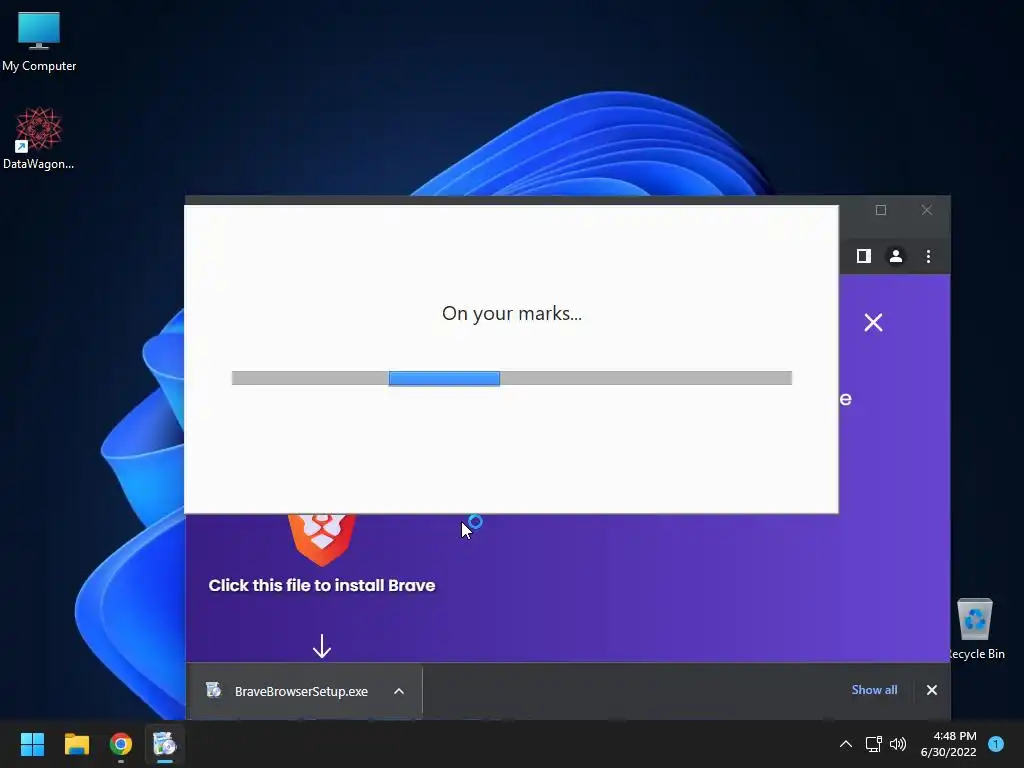The height and width of the screenshot is (768, 1024).
Task: Close the Chrome downloads bar
Action: tap(932, 690)
